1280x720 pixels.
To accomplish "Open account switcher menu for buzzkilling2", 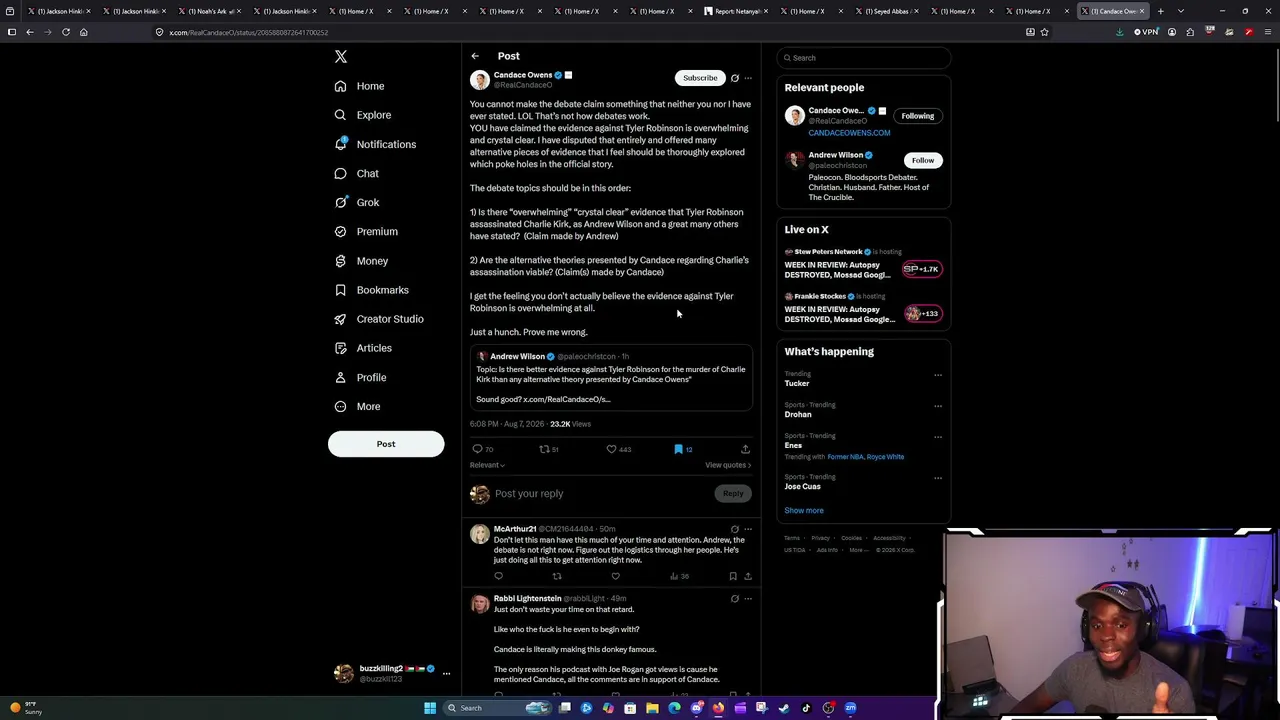I will (446, 673).
